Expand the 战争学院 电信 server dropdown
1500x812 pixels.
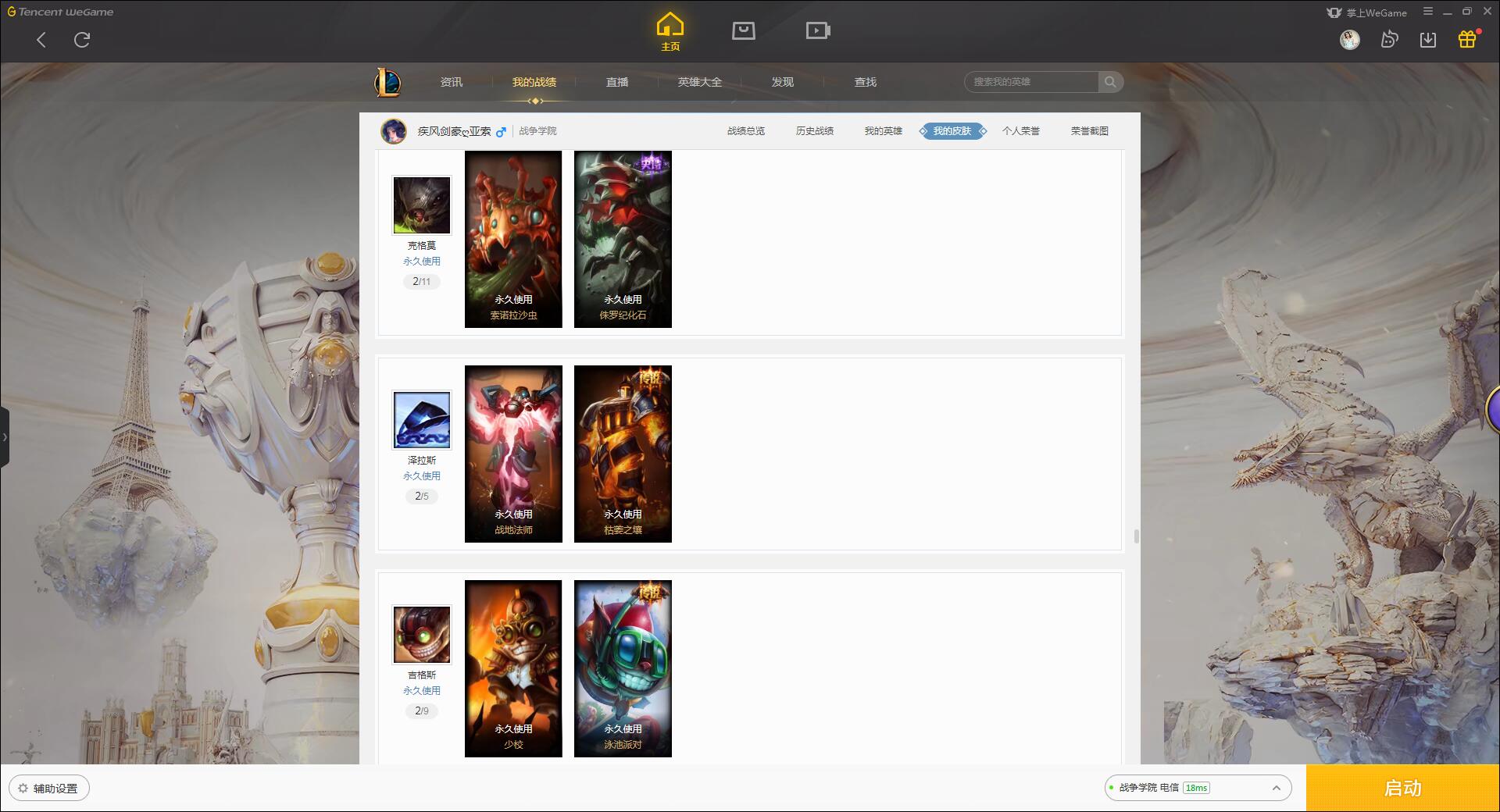pyautogui.click(x=1198, y=789)
